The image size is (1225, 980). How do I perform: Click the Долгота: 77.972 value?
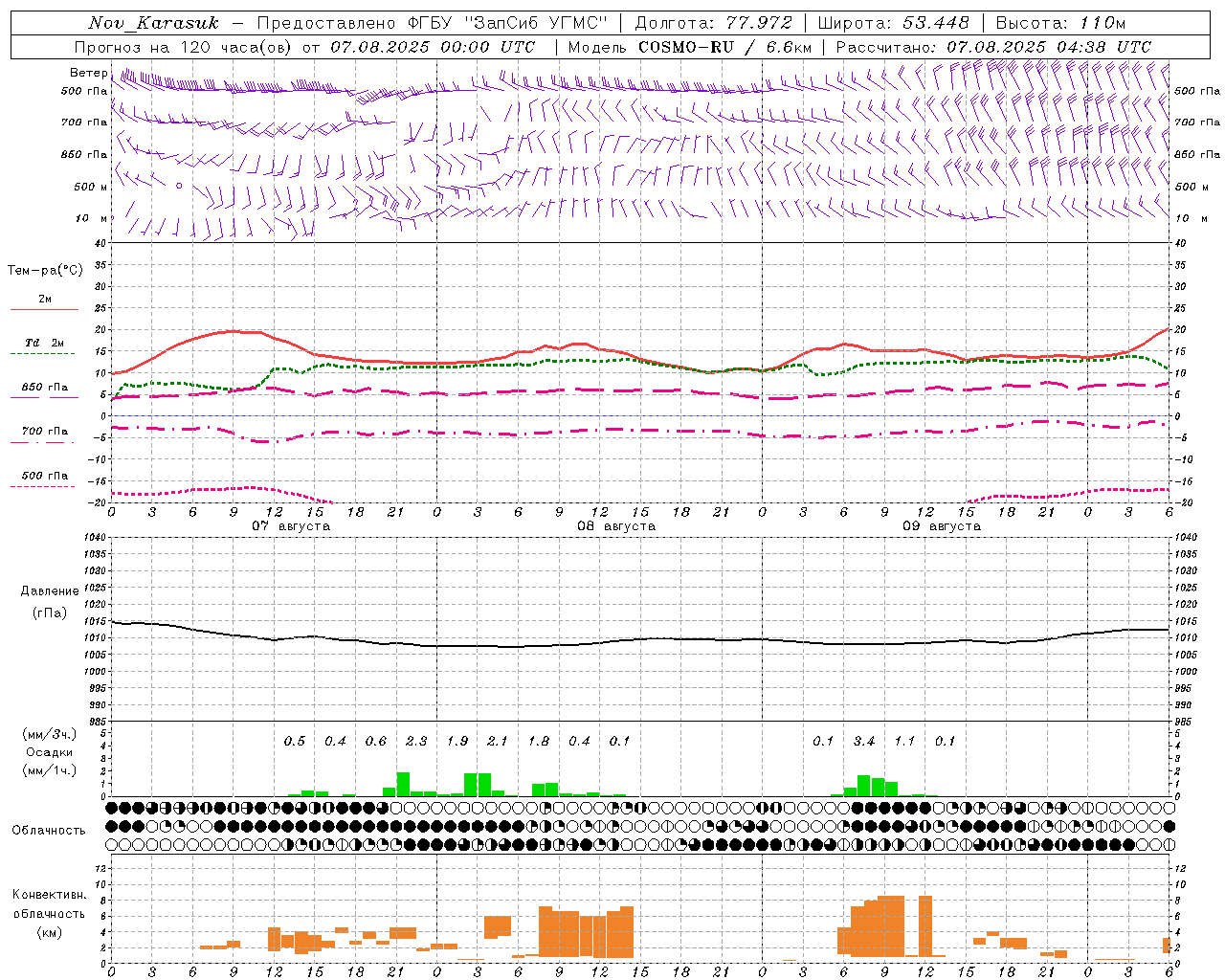[x=714, y=22]
